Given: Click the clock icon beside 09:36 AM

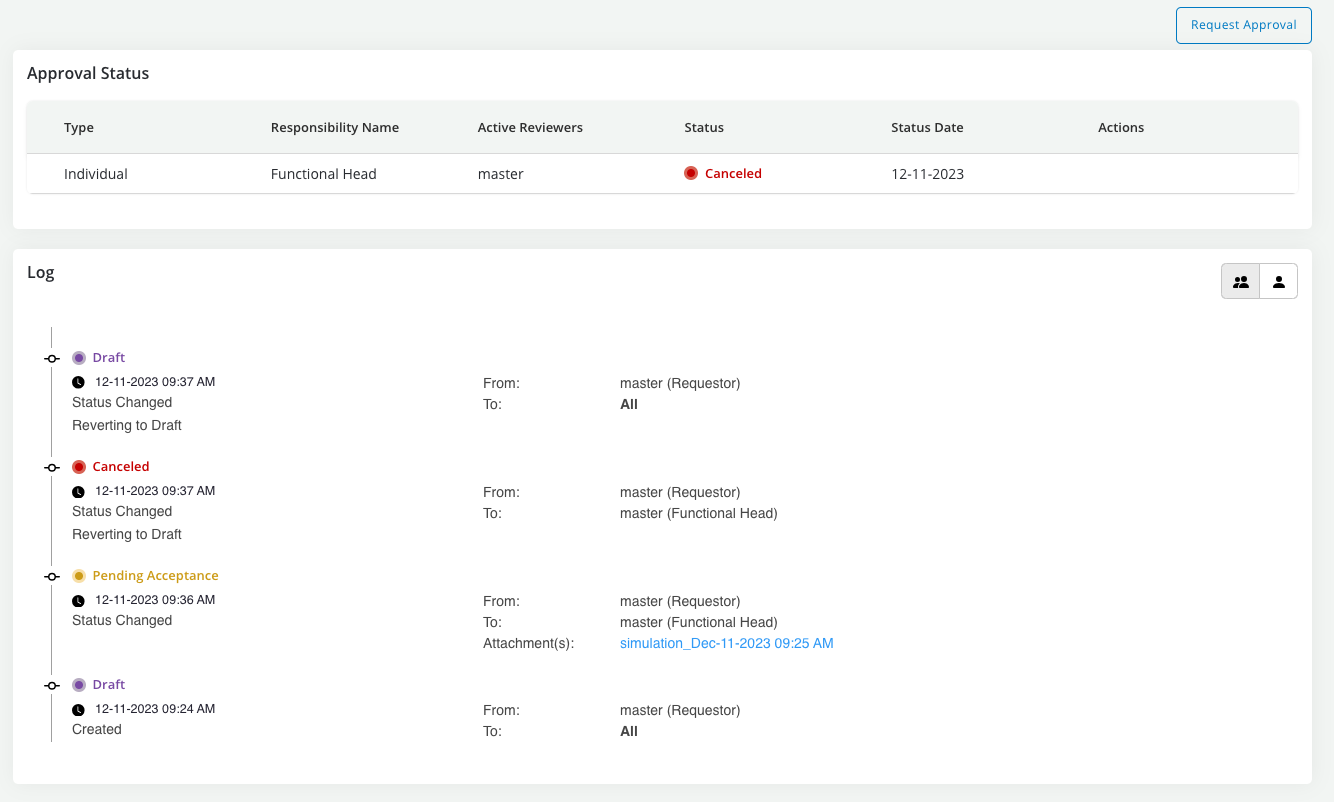Looking at the screenshot, I should coord(79,601).
